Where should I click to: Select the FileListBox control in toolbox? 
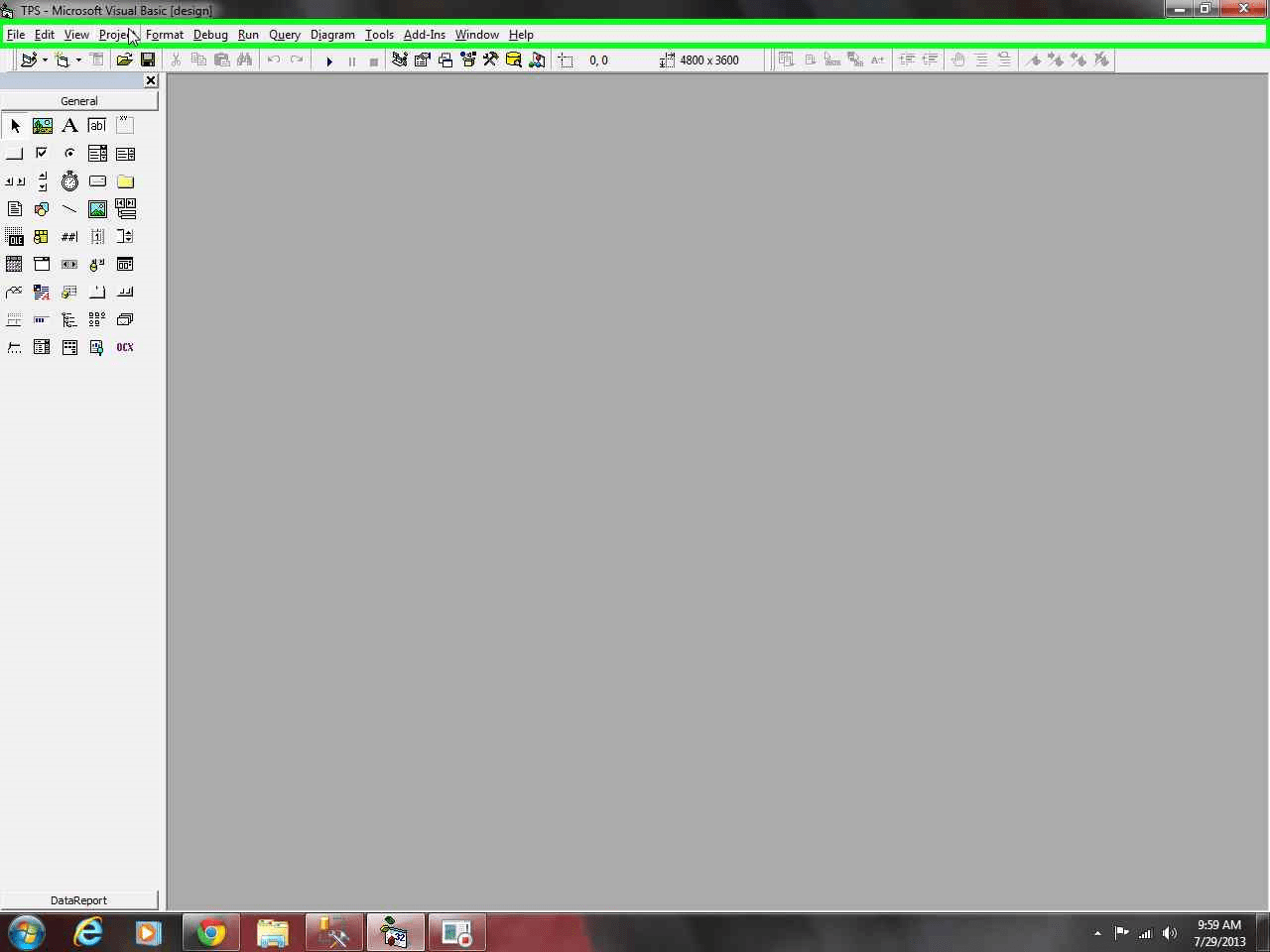15,209
